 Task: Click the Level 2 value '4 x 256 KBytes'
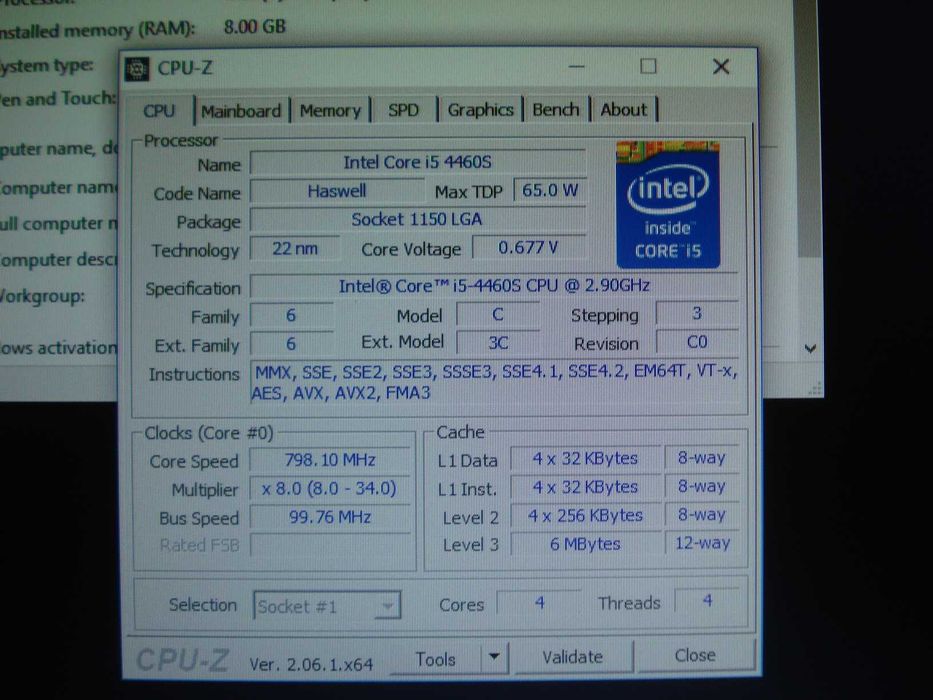coord(585,515)
